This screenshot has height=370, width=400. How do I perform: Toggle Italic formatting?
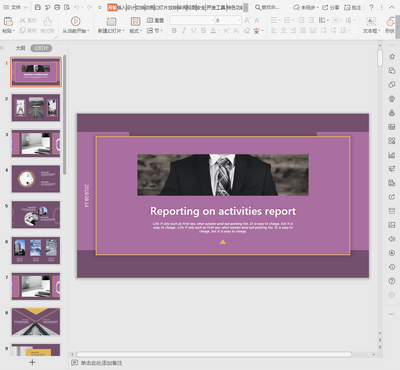184,31
